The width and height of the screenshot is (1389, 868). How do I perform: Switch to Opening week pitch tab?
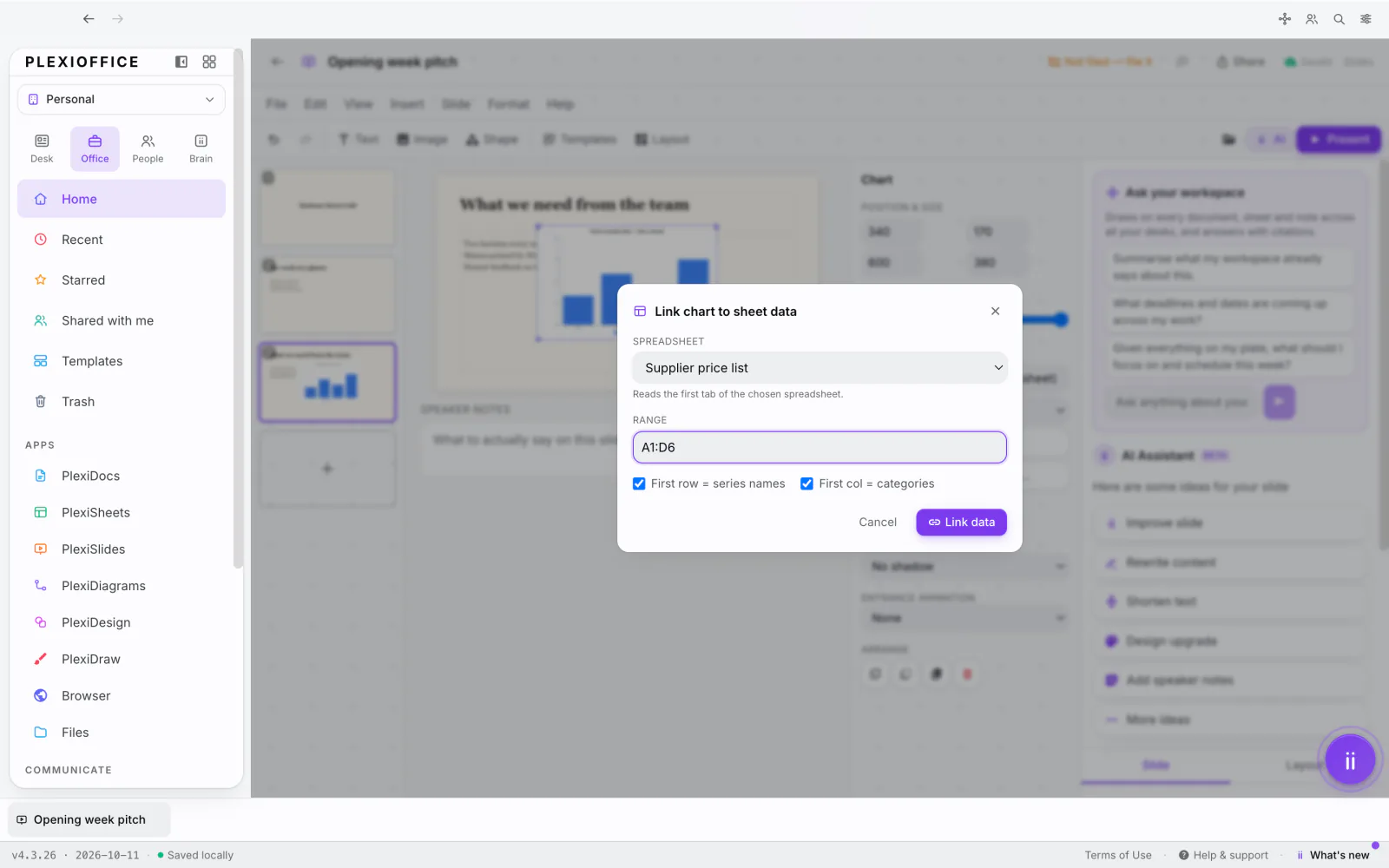(x=89, y=819)
